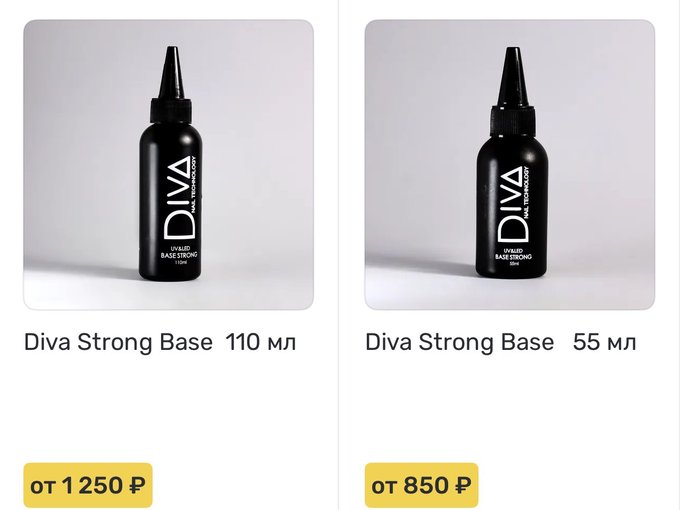
Task: Click the 'BASE STRONG' label on the right bottle
Action: click(x=513, y=257)
